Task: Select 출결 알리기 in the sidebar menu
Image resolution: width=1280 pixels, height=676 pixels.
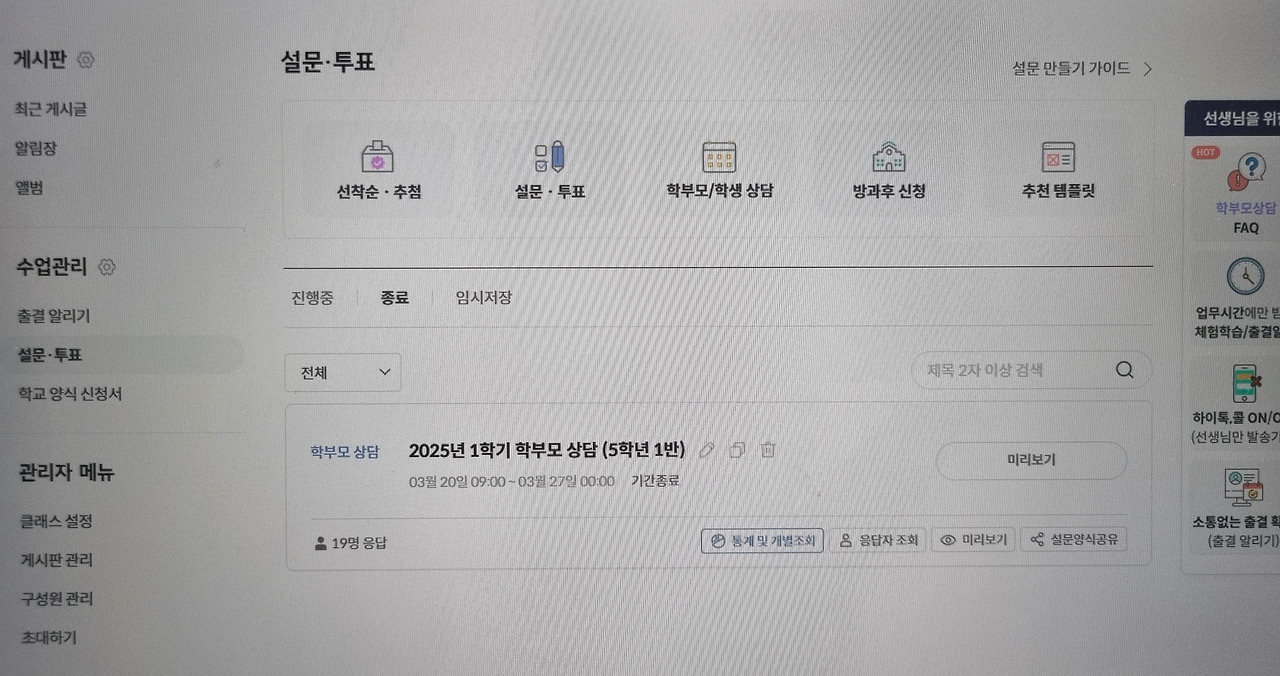Action: [52, 315]
